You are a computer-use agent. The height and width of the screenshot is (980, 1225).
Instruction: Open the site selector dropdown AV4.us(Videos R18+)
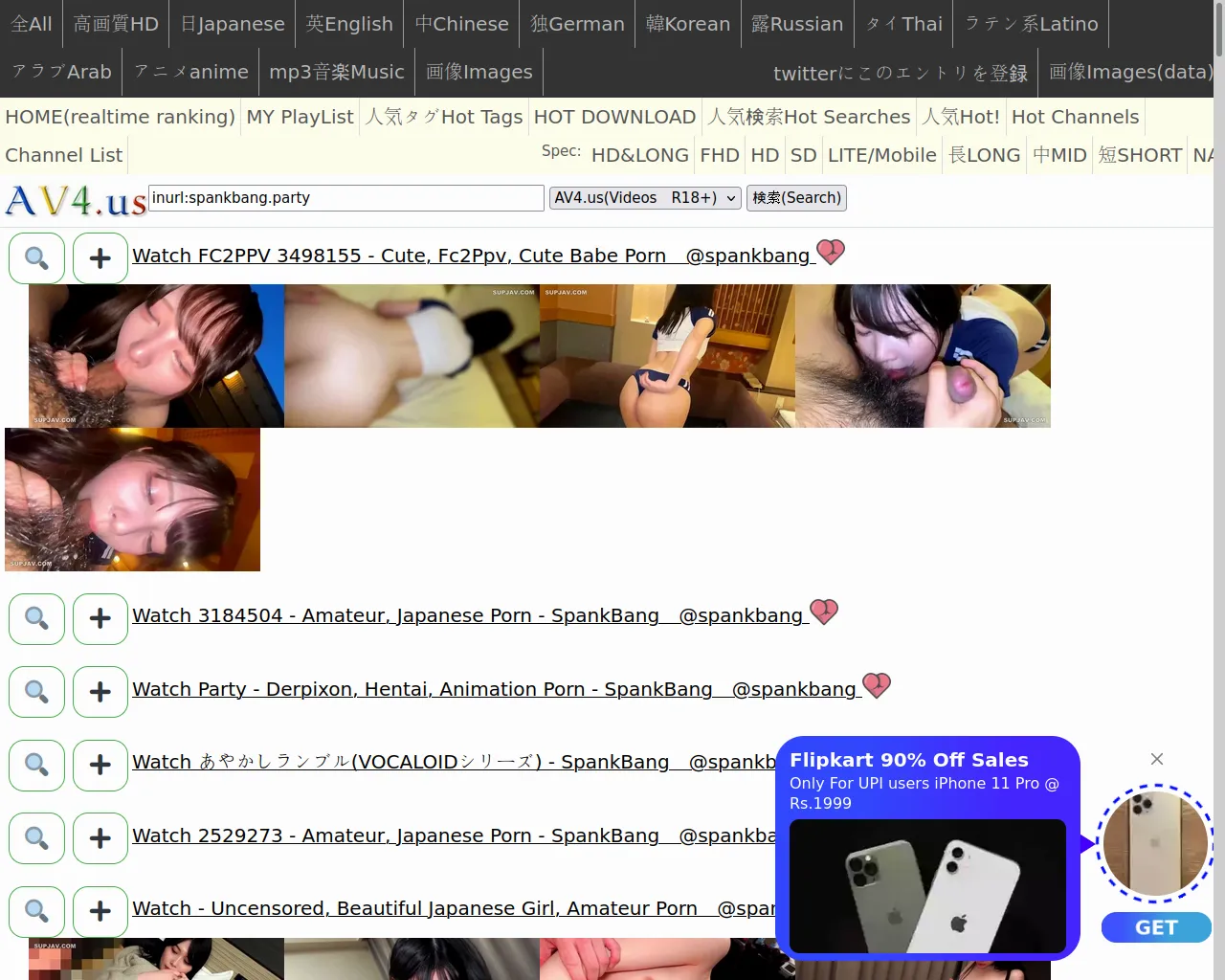[646, 198]
